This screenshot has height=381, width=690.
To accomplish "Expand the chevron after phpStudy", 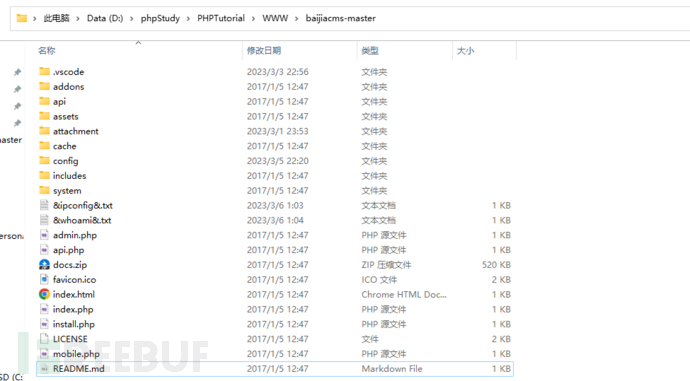I will (x=188, y=18).
